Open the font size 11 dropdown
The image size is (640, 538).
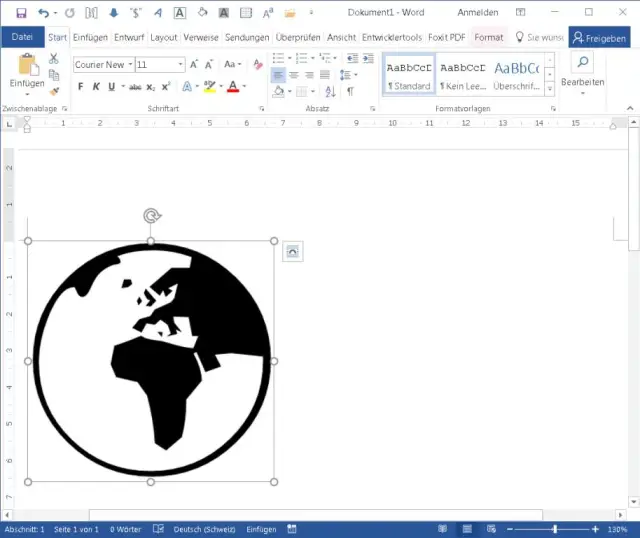click(x=180, y=64)
